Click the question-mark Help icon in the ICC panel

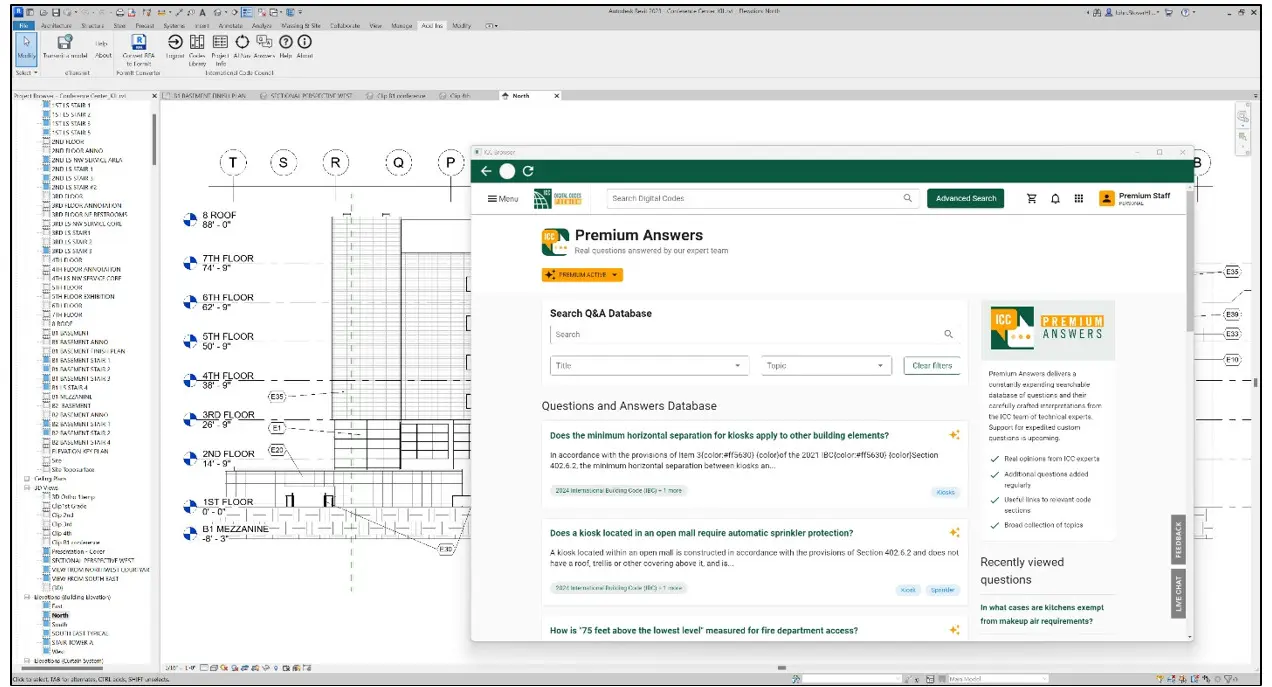pos(286,42)
